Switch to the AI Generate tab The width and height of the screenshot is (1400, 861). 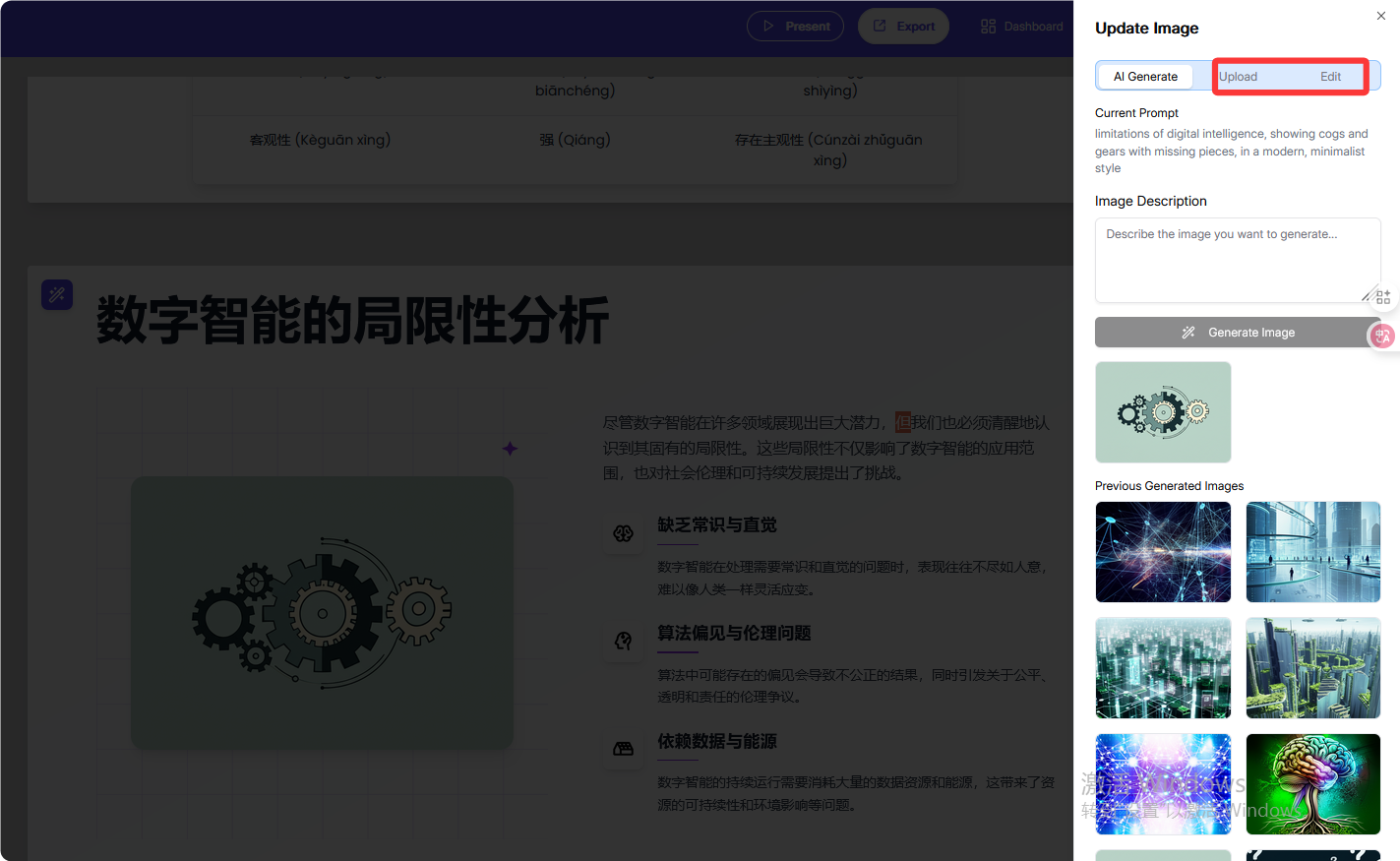coord(1145,76)
